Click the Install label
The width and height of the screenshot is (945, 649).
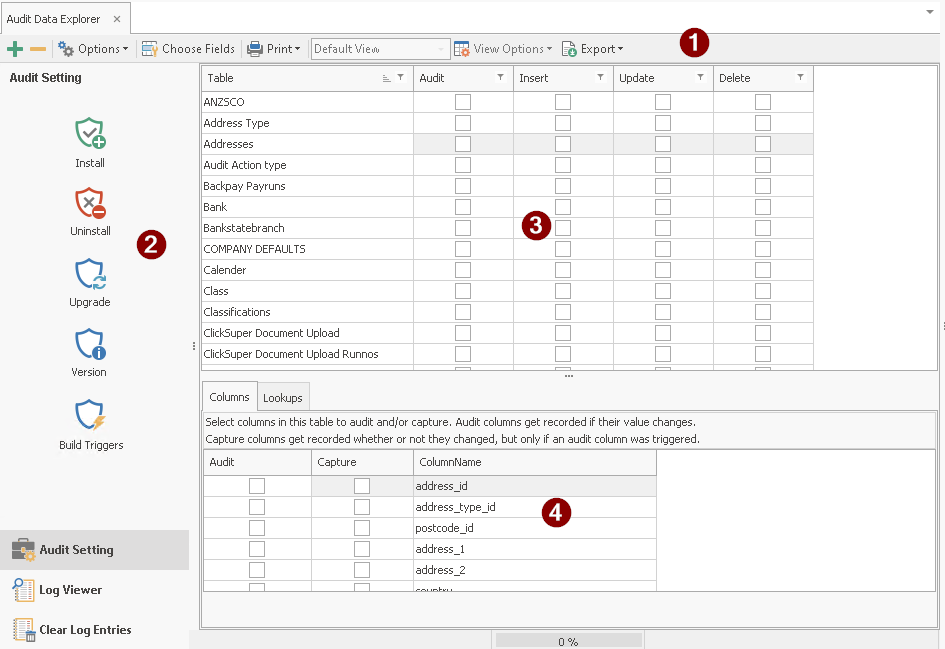90,163
